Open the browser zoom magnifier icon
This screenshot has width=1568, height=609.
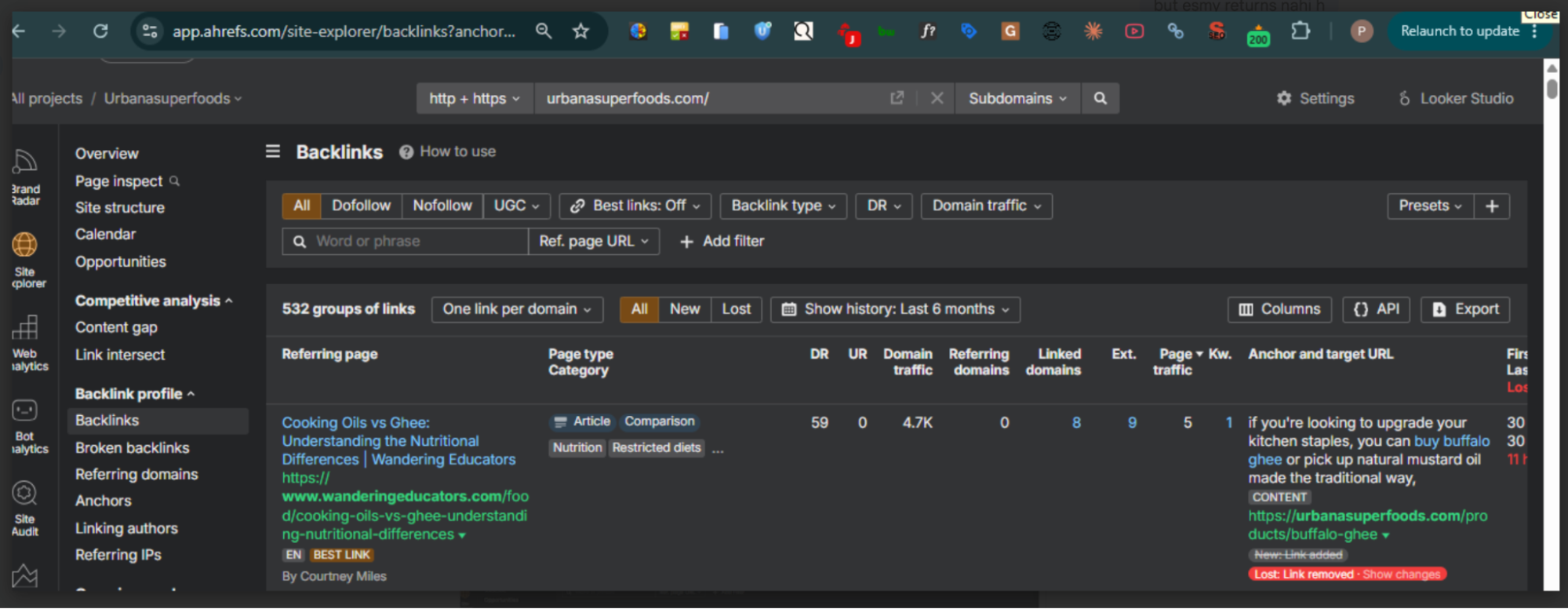pyautogui.click(x=544, y=31)
